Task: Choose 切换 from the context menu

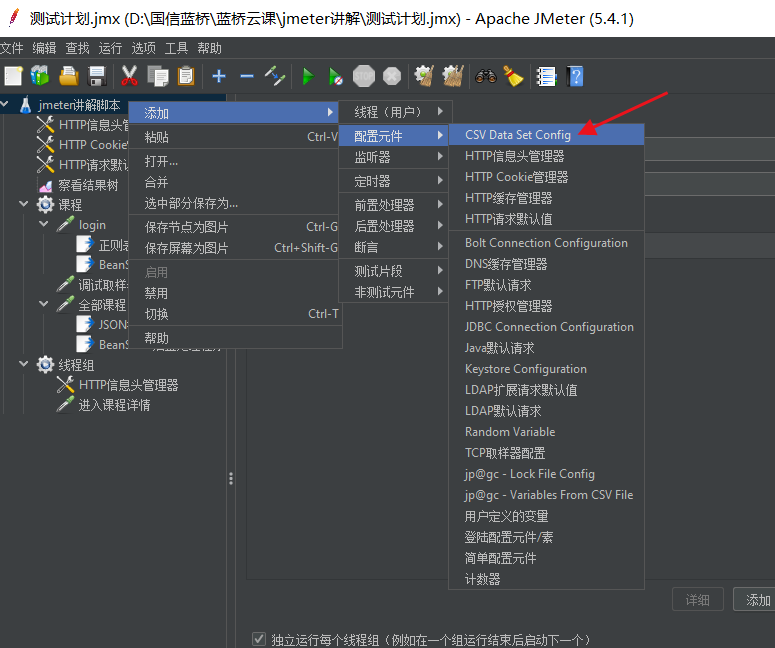Action: pyautogui.click(x=234, y=314)
